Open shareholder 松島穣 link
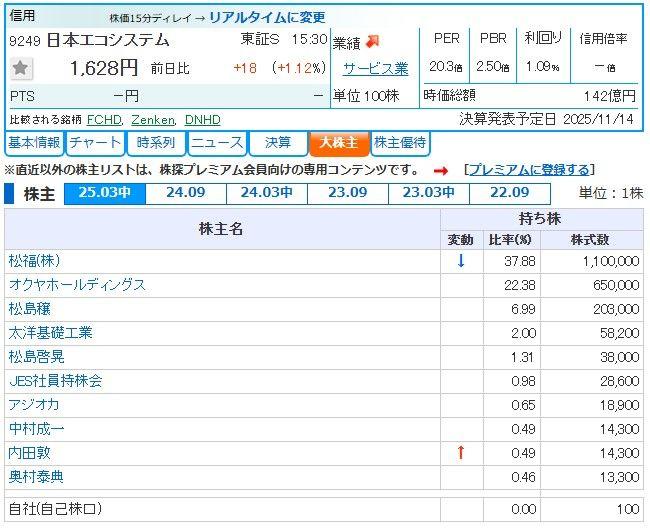 click(29, 309)
